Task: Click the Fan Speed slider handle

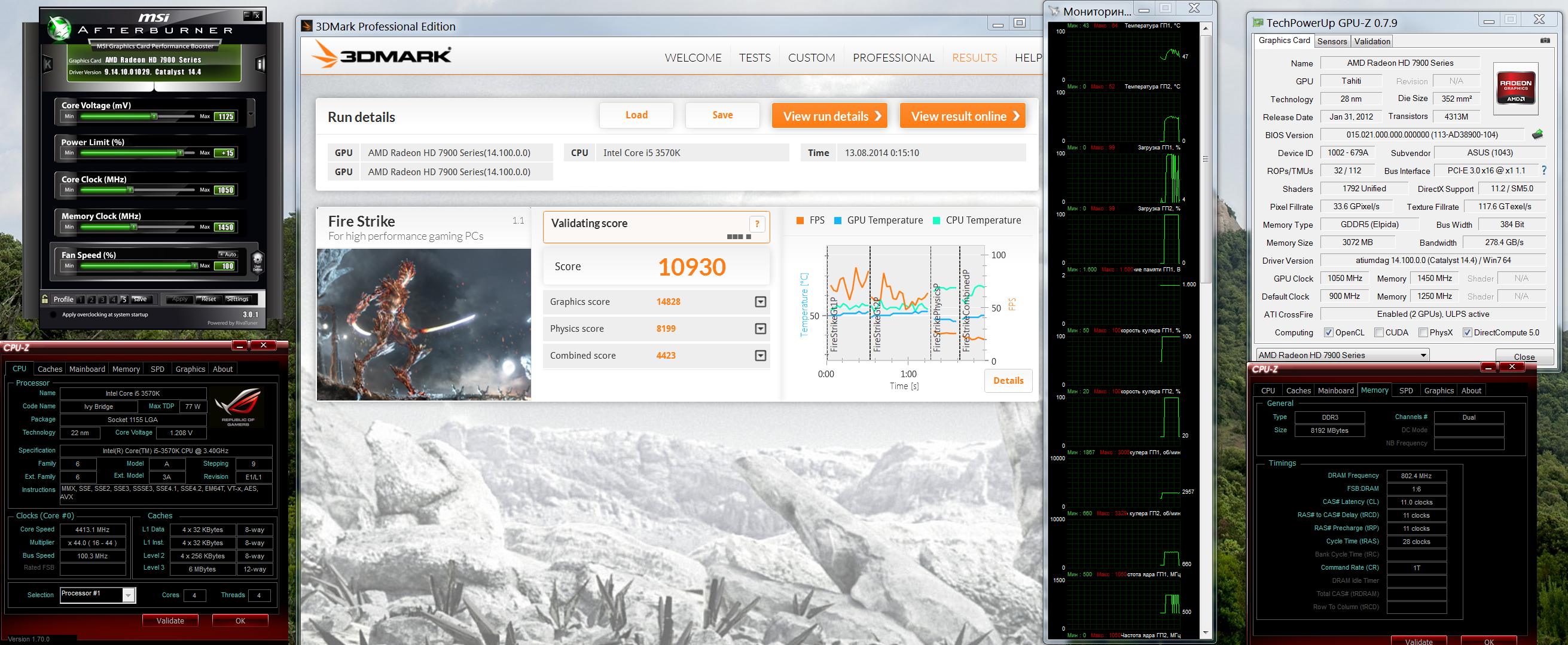Action: click(x=195, y=266)
